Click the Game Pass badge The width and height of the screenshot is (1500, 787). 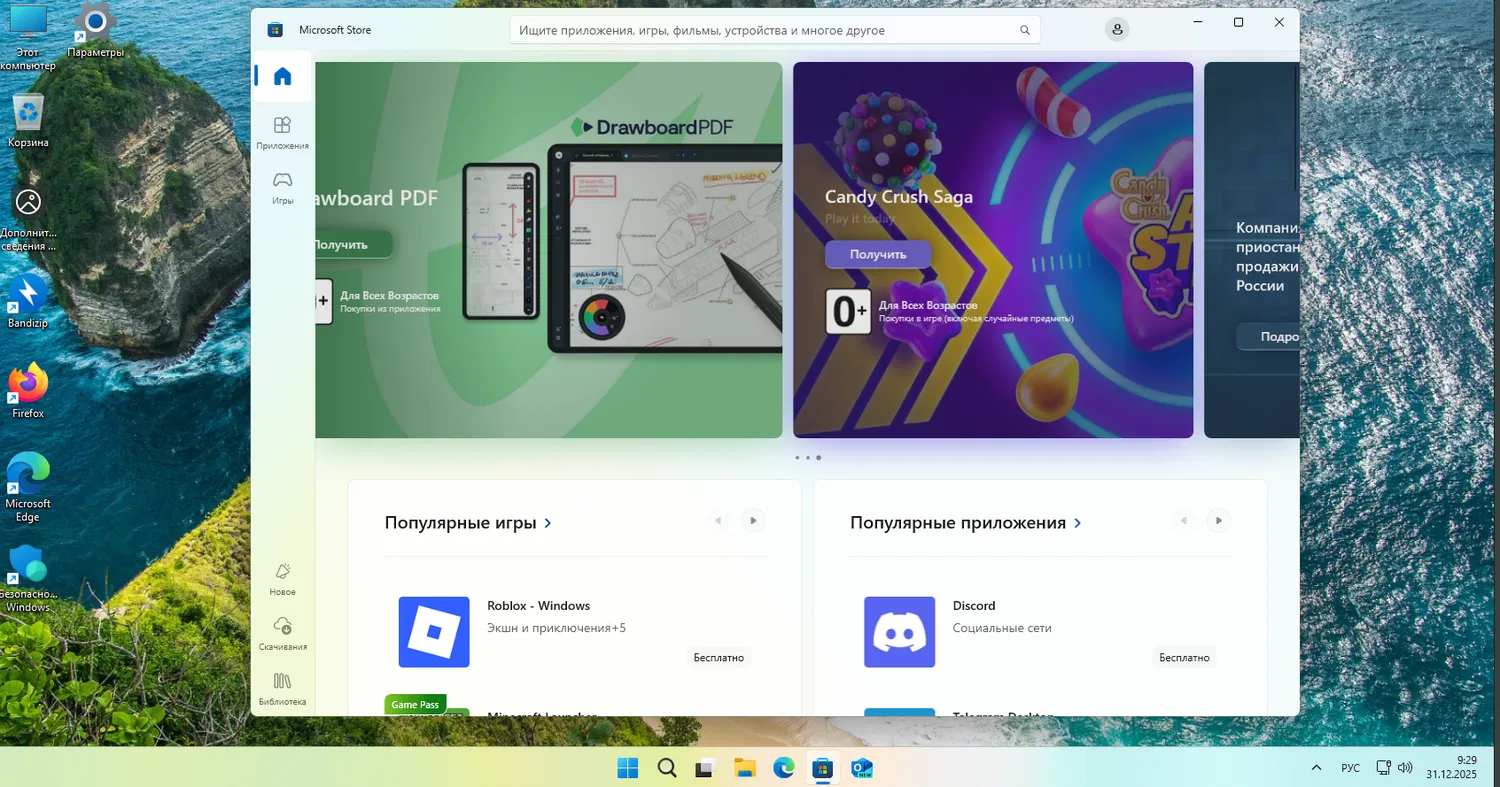click(415, 704)
